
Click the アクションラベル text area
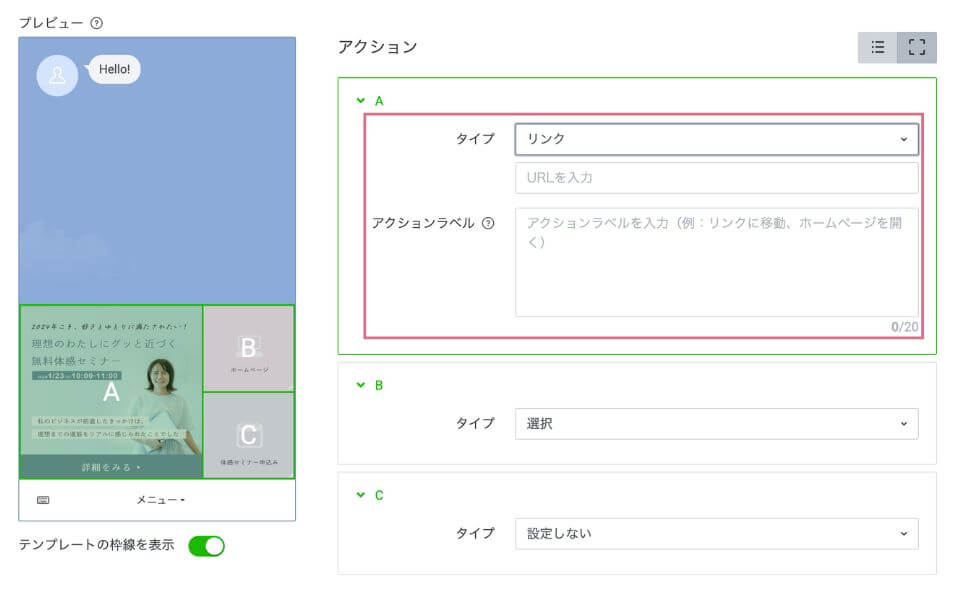pos(716,262)
